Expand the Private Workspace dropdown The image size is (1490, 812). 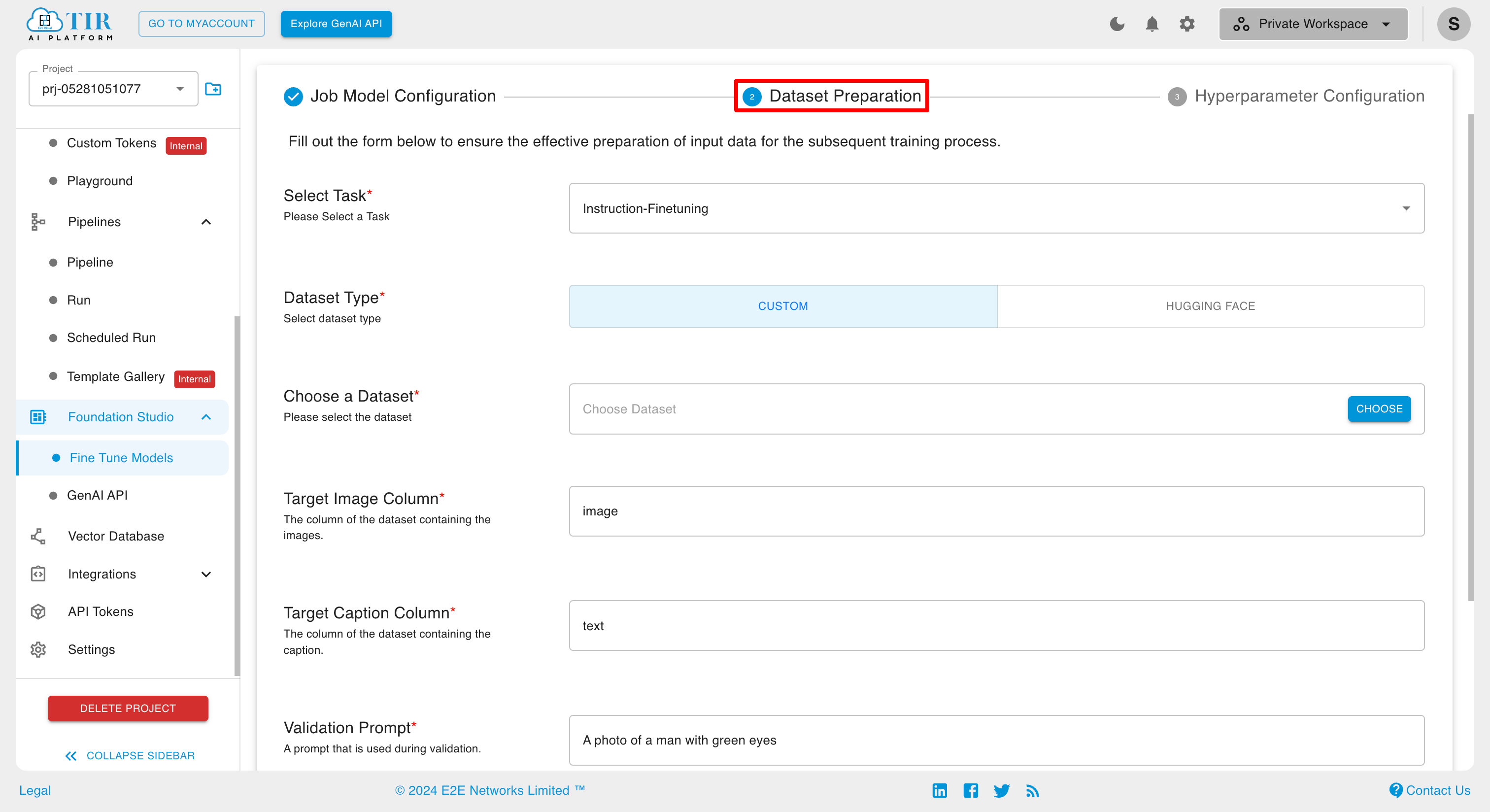[x=1313, y=22]
